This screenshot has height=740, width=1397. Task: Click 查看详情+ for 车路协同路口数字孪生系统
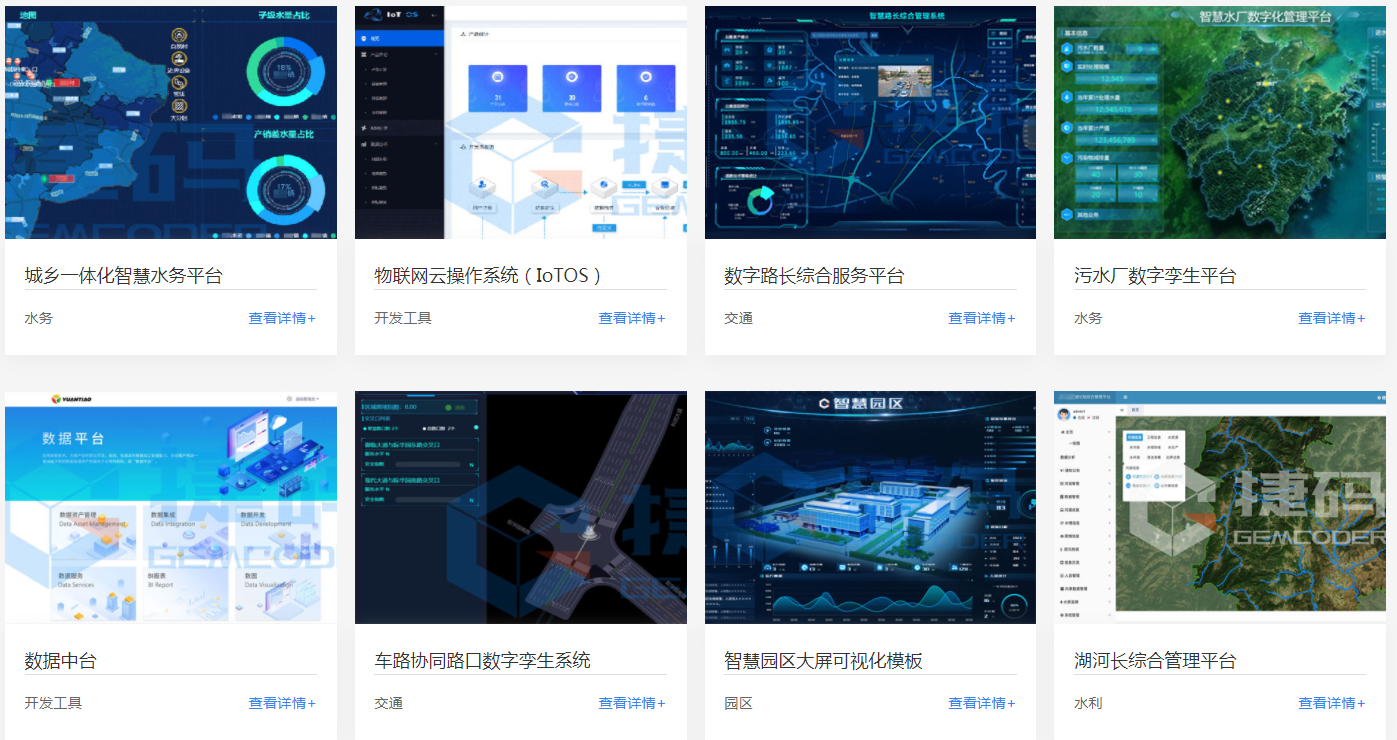coord(632,703)
